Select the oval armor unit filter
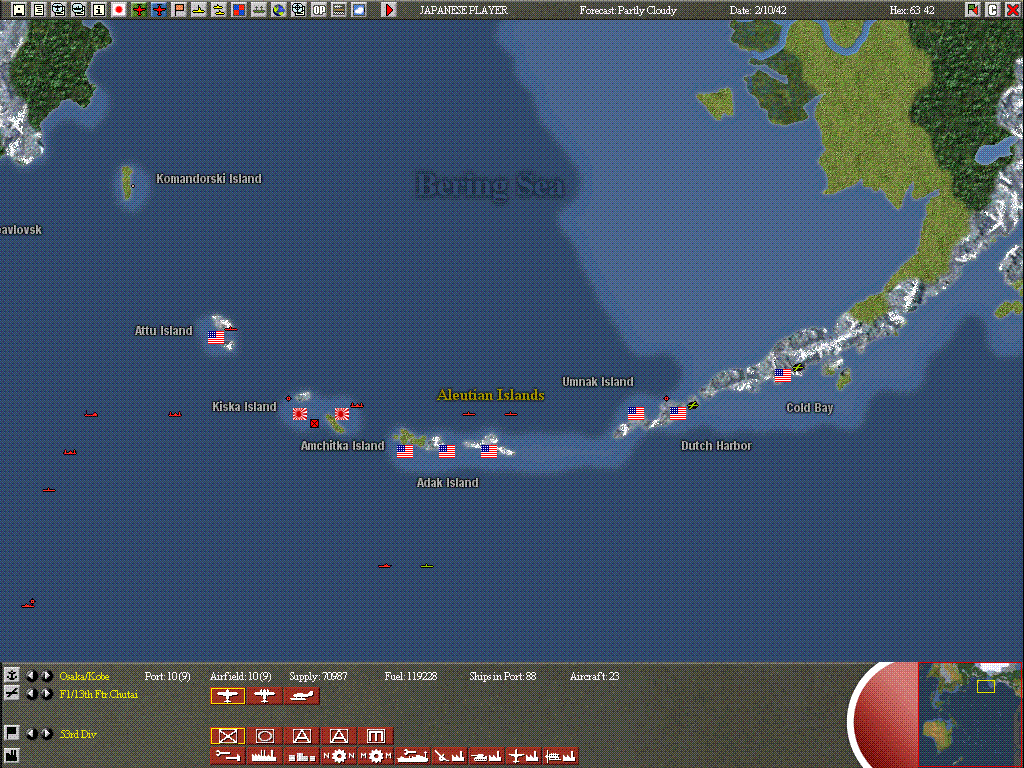 tap(264, 736)
